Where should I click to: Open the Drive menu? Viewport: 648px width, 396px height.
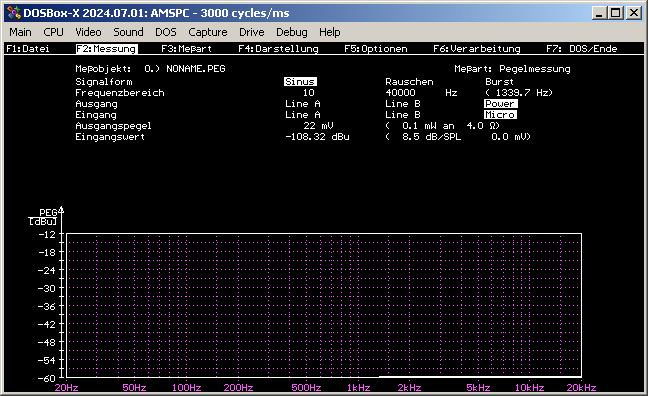251,32
